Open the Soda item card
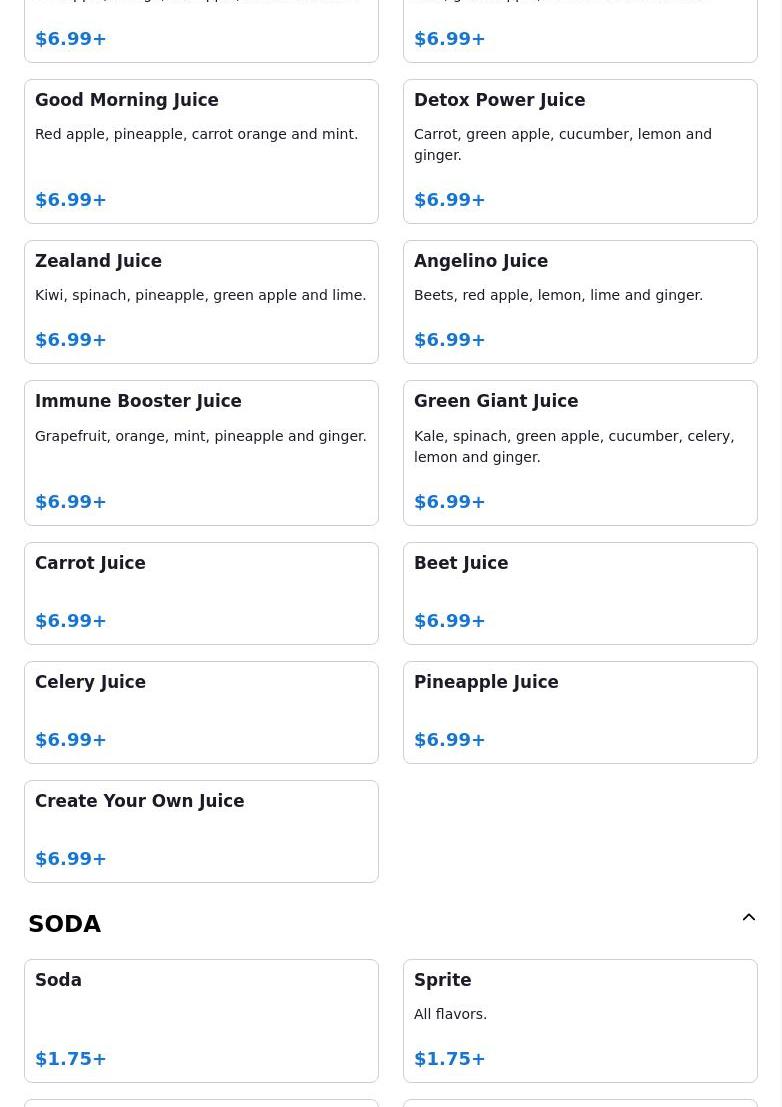Screen dimensions: 782x1107 pyautogui.click(x=201, y=1020)
